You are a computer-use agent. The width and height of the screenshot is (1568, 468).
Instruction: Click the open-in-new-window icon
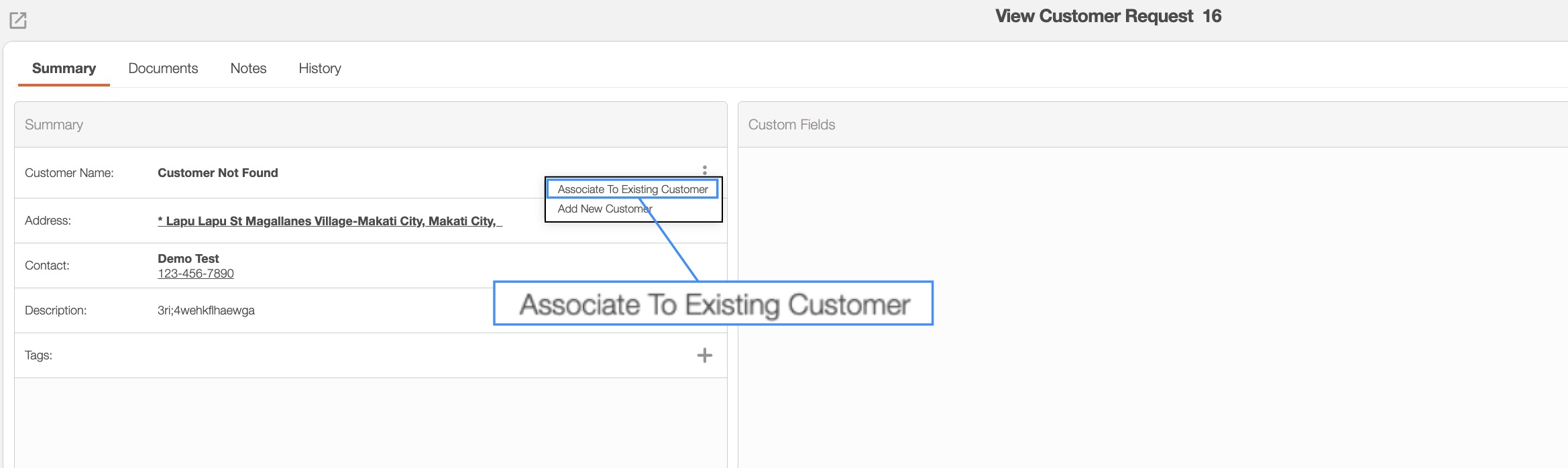18,20
